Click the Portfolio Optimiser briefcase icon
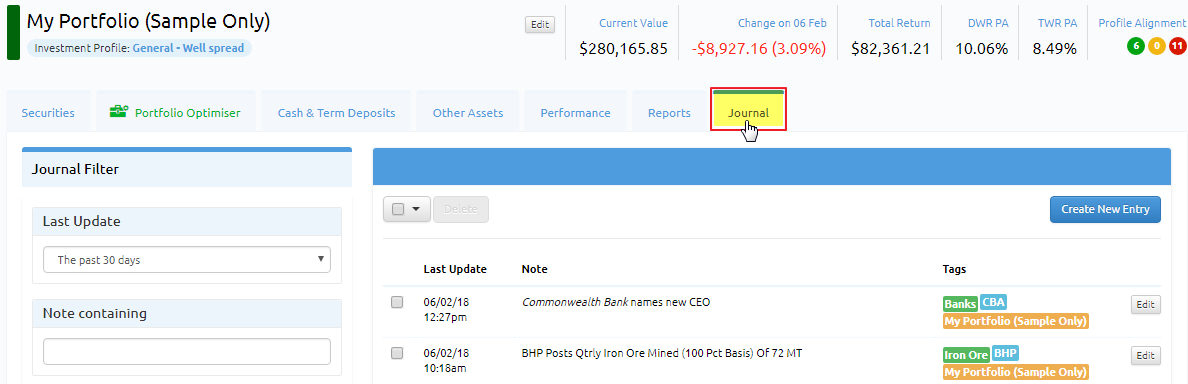 pyautogui.click(x=119, y=112)
